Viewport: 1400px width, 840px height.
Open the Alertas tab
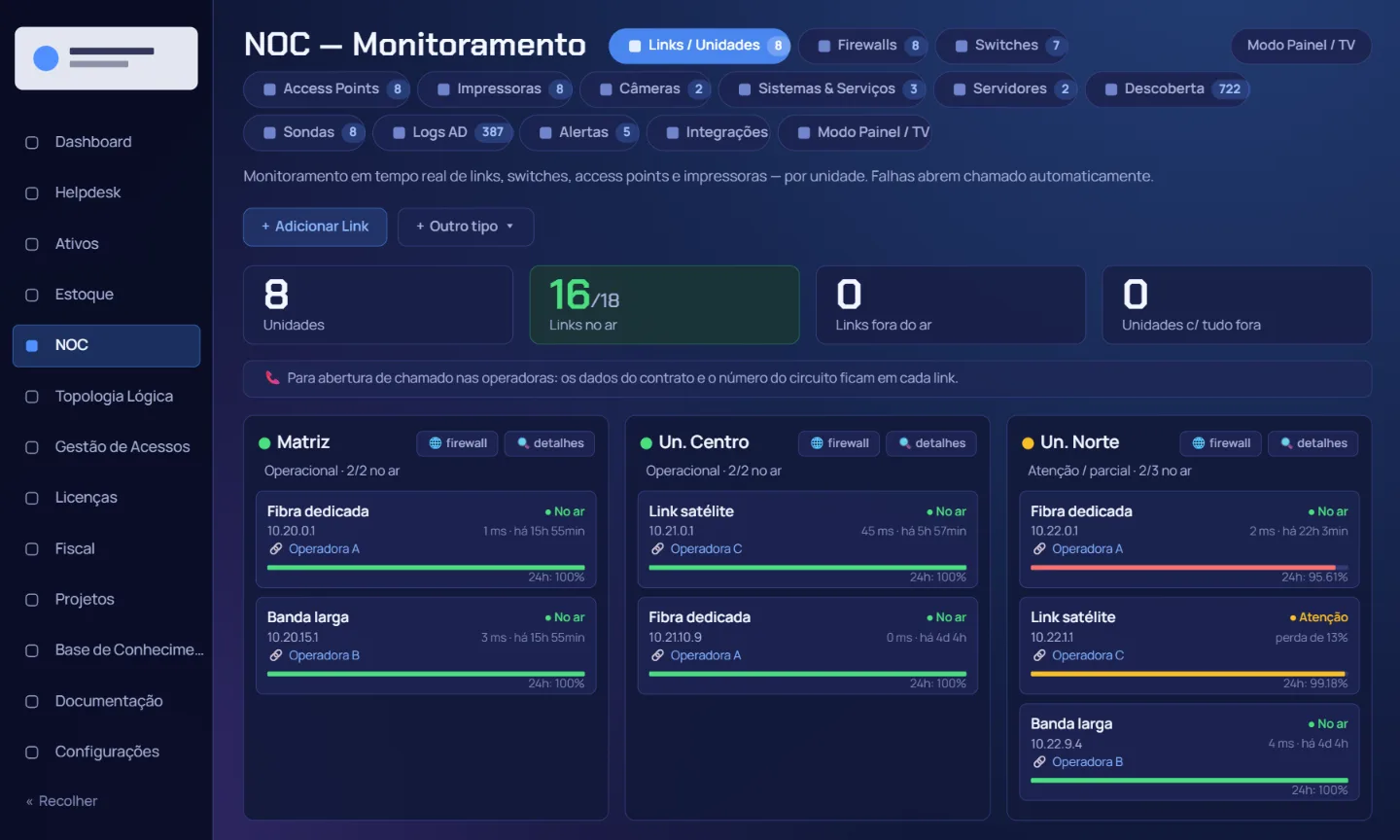(x=579, y=133)
